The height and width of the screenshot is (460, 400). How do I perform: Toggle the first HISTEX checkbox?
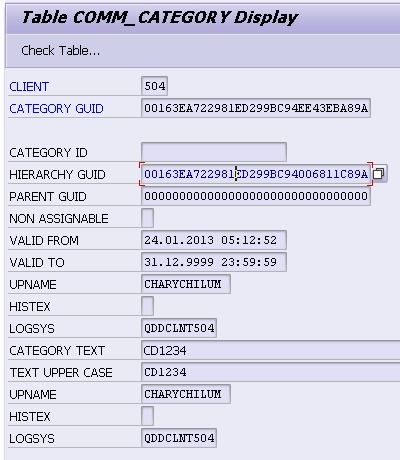[147, 306]
